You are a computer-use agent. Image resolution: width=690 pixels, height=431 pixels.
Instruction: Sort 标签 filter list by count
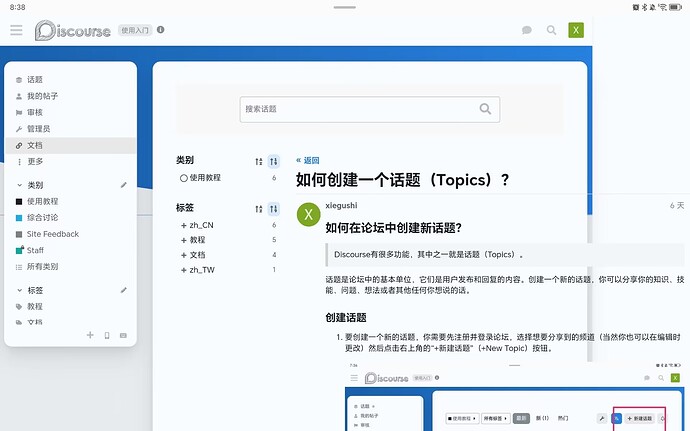[x=274, y=209]
